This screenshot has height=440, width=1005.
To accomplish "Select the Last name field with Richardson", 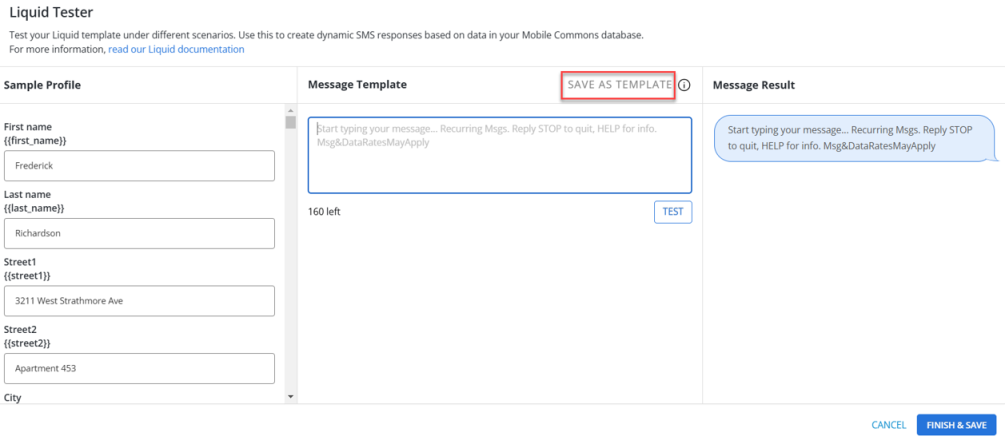I will (139, 233).
